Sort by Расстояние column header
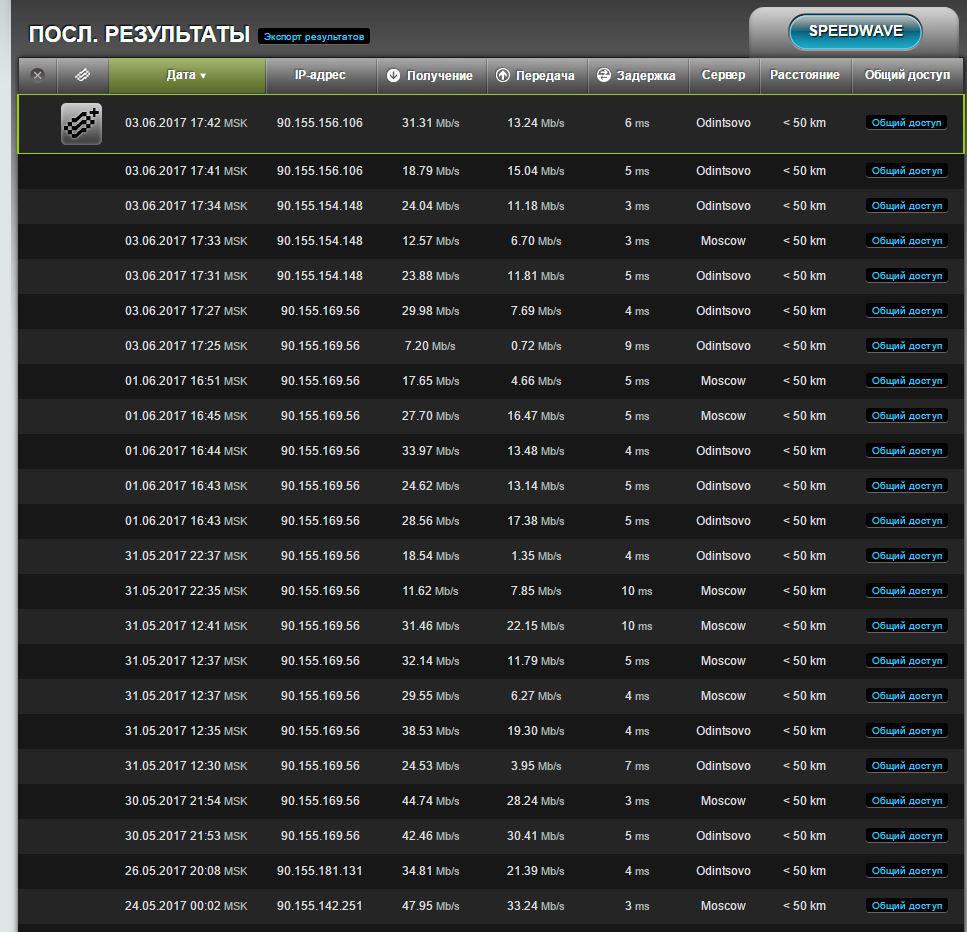Viewport: 967px width, 932px height. pos(805,75)
